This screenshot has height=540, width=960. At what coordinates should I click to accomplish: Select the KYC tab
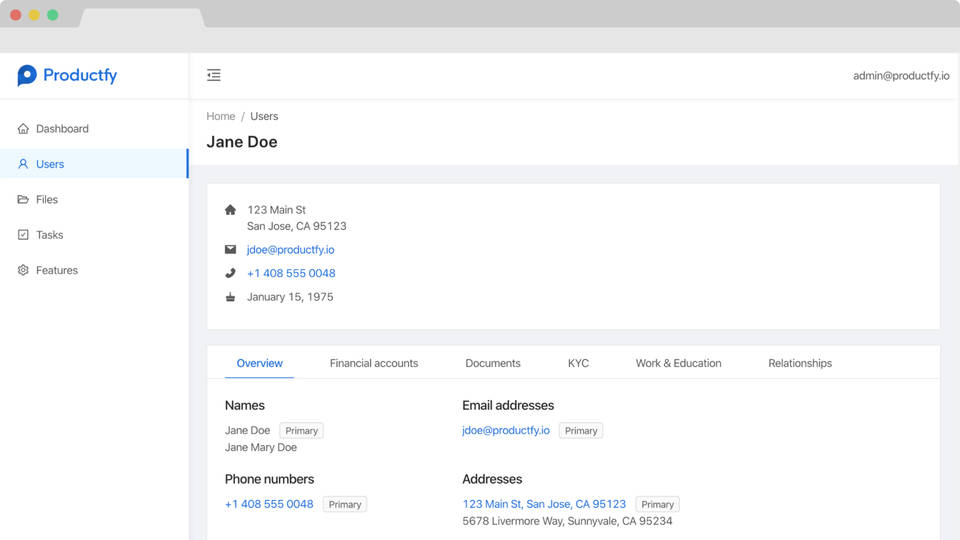[578, 363]
